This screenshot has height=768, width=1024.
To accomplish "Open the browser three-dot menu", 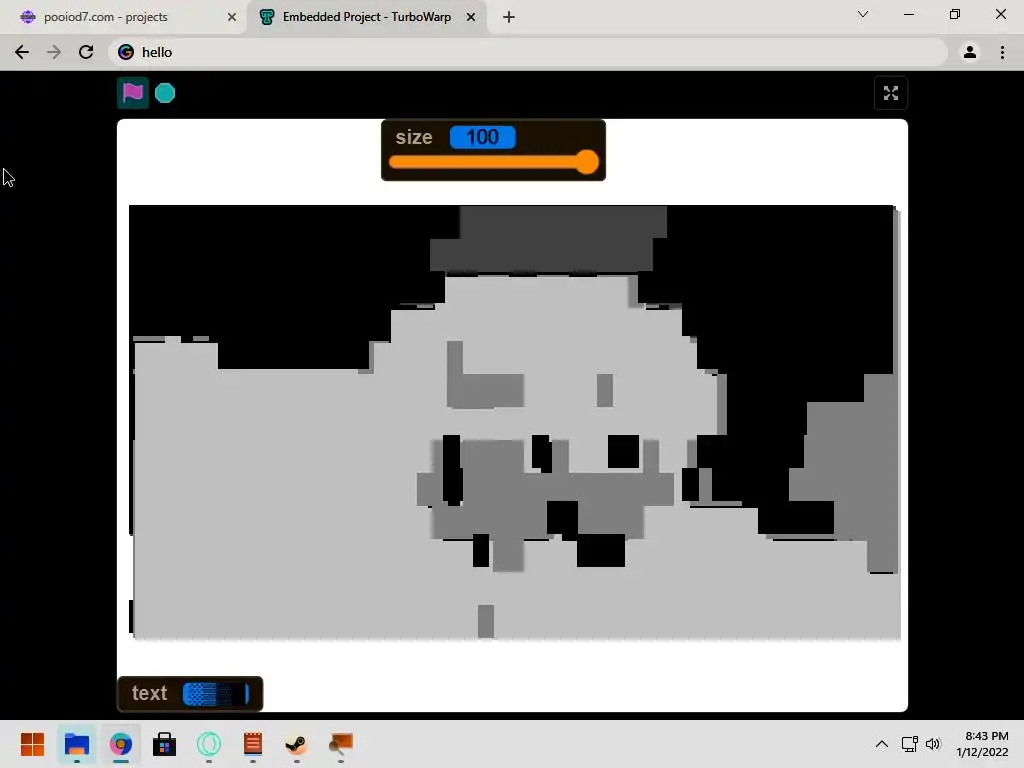I will [1002, 52].
